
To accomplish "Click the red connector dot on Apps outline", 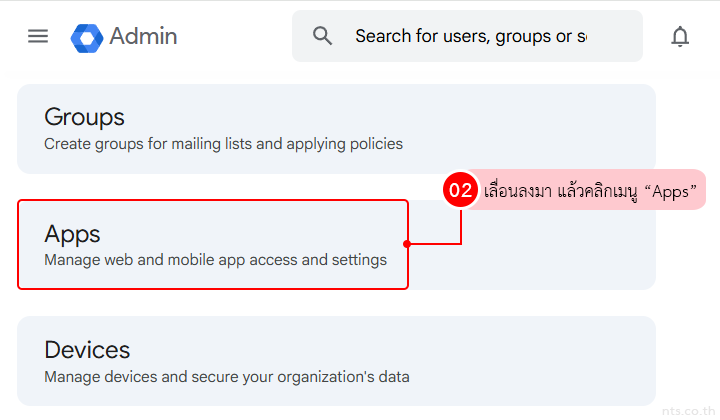I will click(x=407, y=243).
